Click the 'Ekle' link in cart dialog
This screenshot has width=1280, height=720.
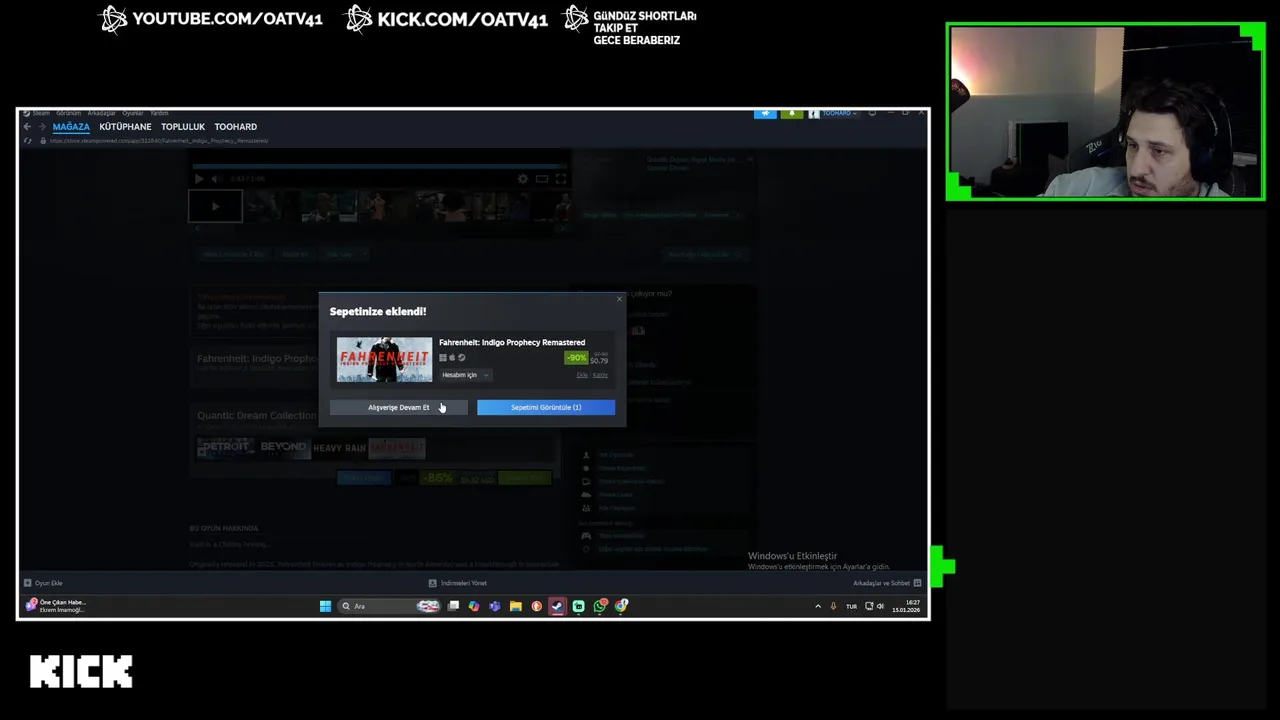point(582,375)
